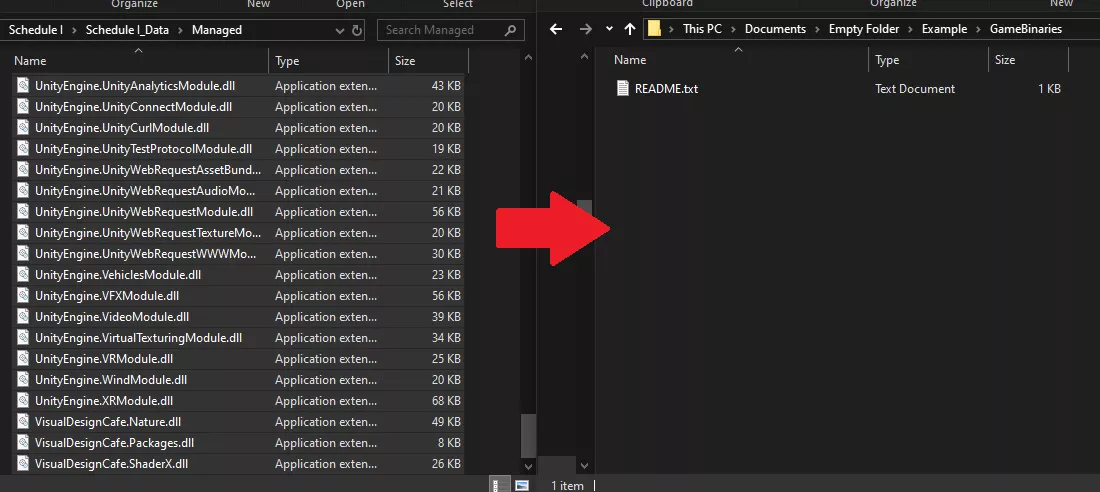Expand chevron after Example breadcrumb
The height and width of the screenshot is (492, 1100).
coord(978,29)
